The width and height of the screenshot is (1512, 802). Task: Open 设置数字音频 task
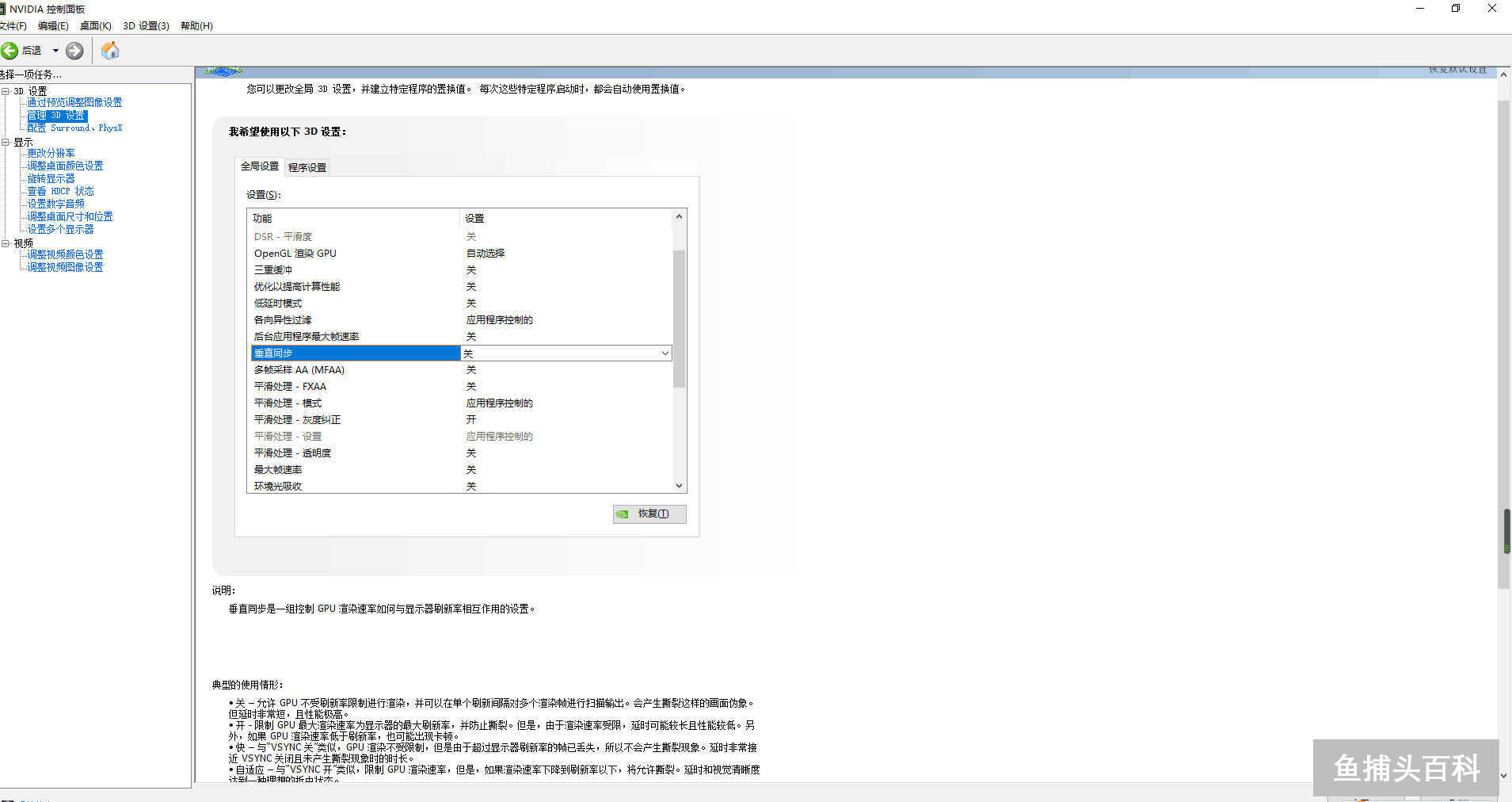55,204
